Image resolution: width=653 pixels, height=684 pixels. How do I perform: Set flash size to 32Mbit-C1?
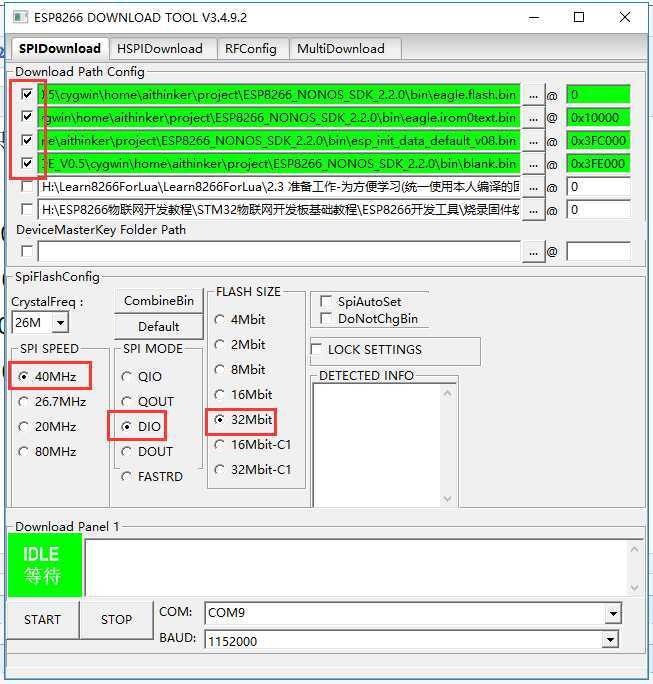pyautogui.click(x=253, y=469)
